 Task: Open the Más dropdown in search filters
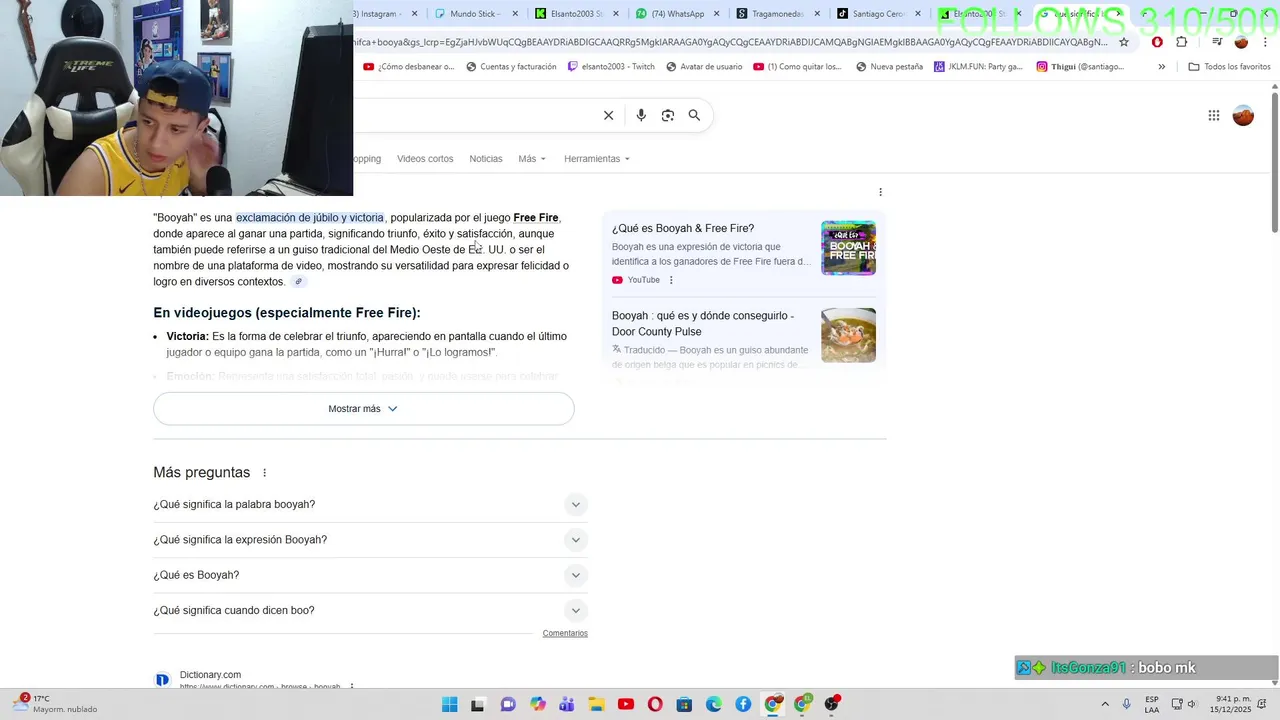(x=532, y=159)
